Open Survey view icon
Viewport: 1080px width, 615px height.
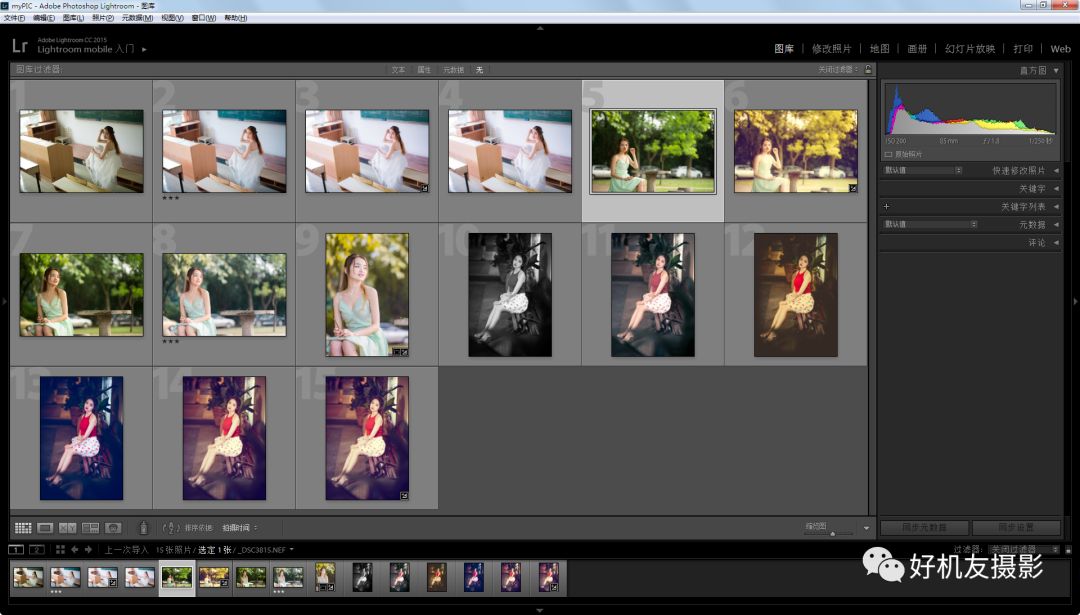pos(91,528)
